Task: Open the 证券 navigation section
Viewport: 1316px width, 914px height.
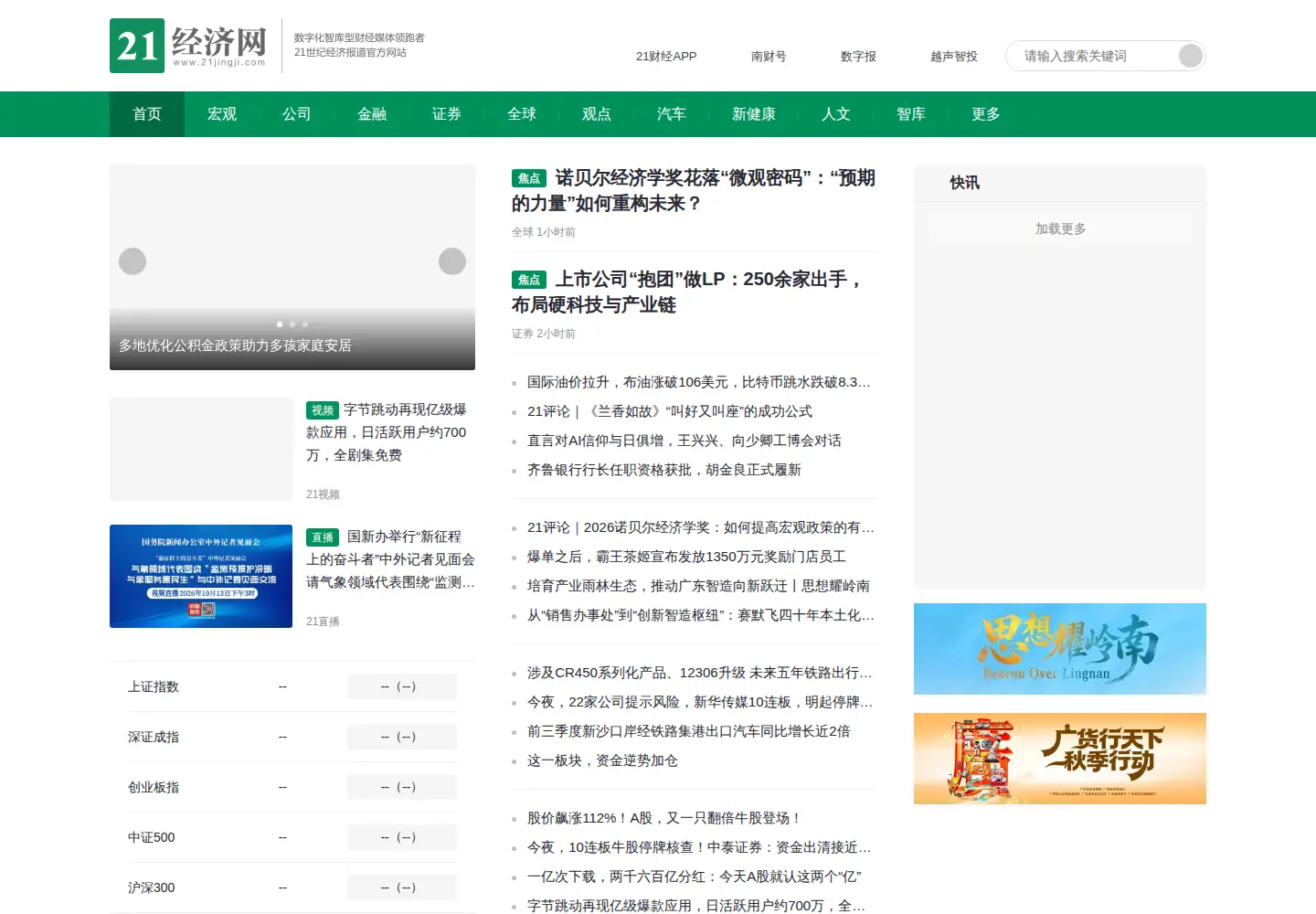Action: tap(447, 114)
